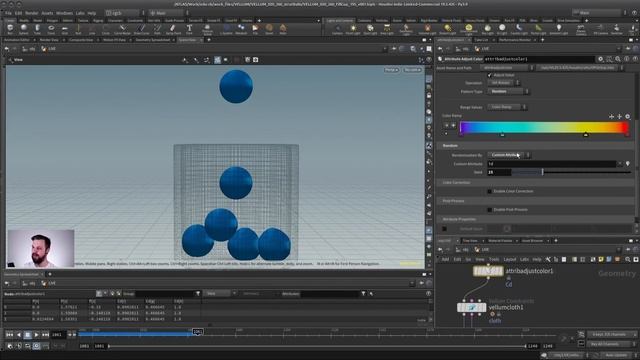Open the parameter pane gear menu

600,59
